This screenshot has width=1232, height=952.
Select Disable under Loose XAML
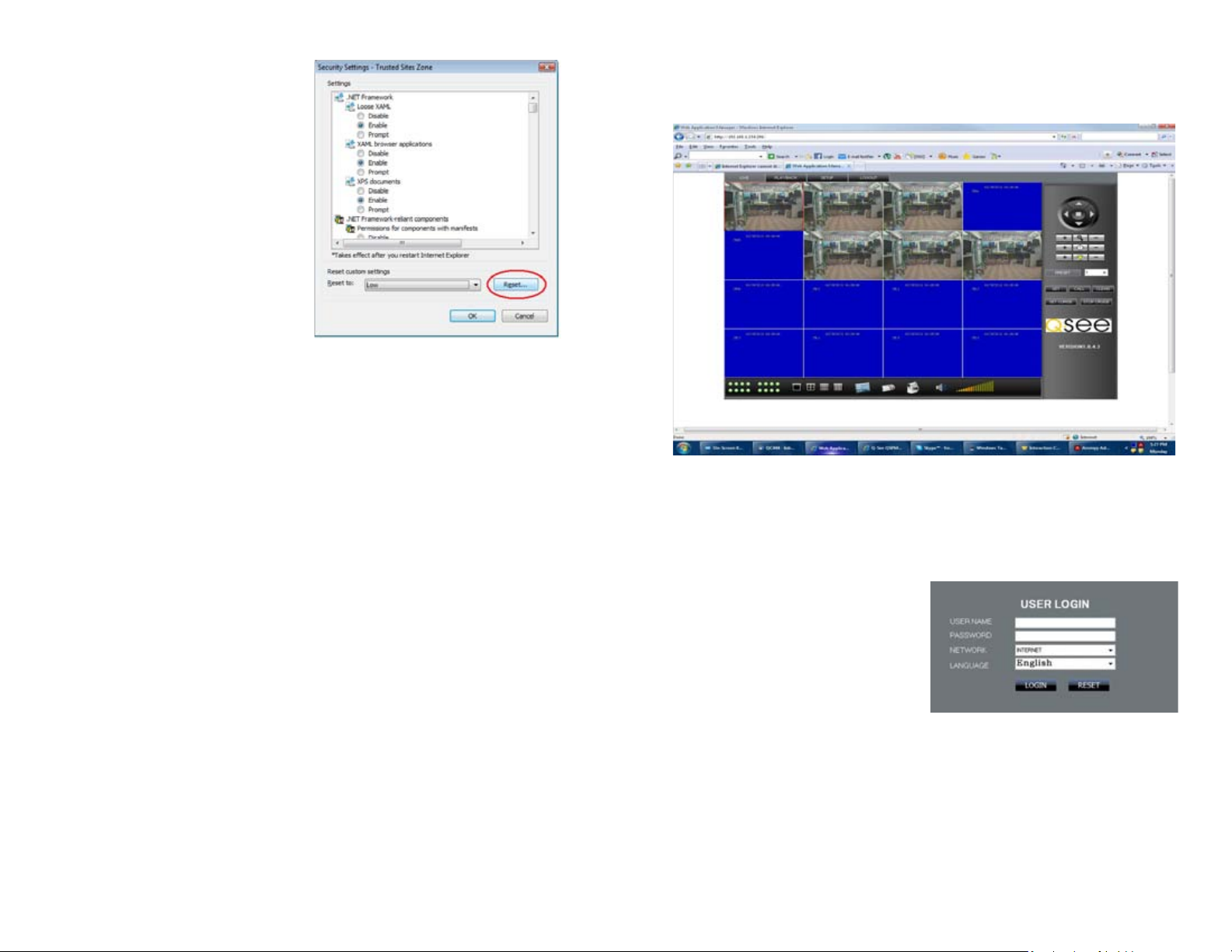[x=361, y=116]
